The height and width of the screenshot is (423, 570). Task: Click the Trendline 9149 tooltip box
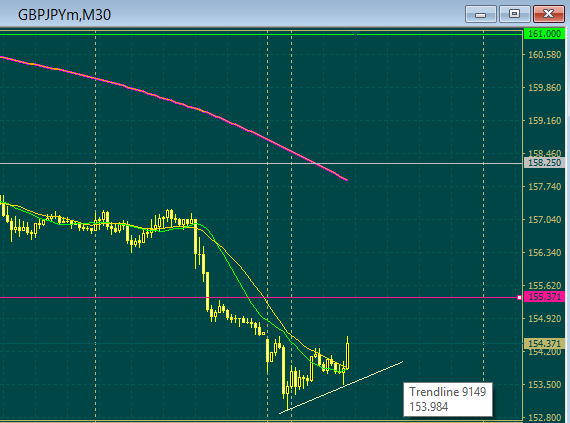448,399
